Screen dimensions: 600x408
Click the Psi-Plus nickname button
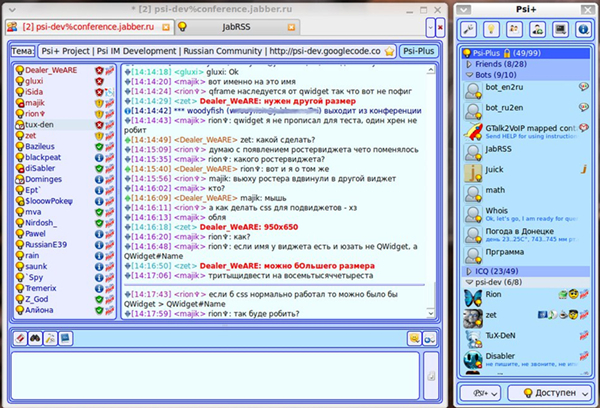419,51
